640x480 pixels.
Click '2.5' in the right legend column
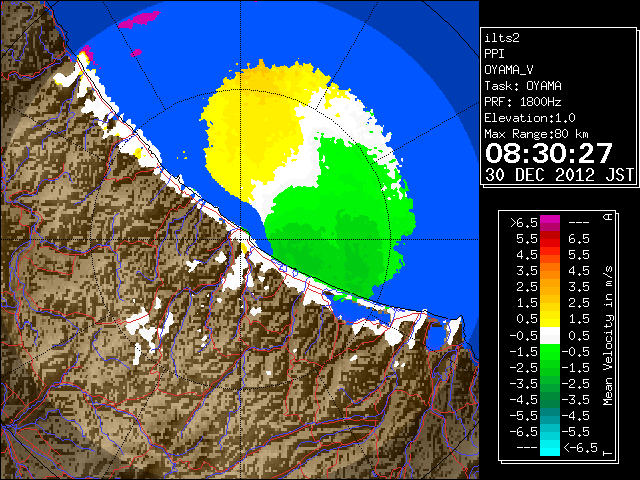(579, 303)
